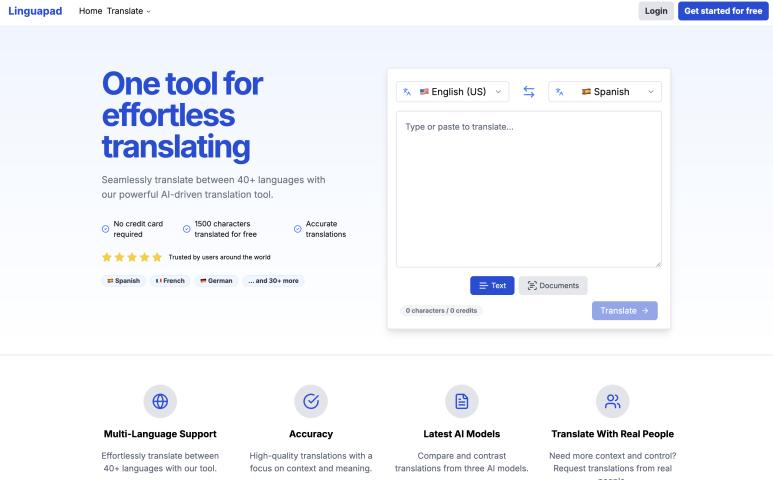Viewport: 773px width, 480px height.
Task: Click the checkmark icon beside Accurate translations
Action: click(x=298, y=229)
